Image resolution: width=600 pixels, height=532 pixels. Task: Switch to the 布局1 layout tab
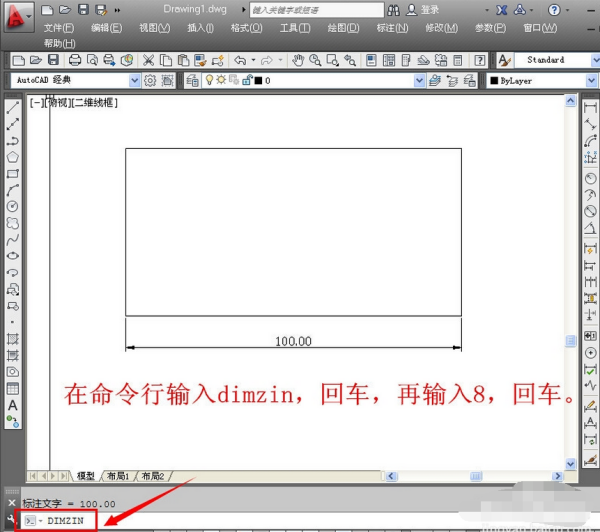tap(119, 476)
